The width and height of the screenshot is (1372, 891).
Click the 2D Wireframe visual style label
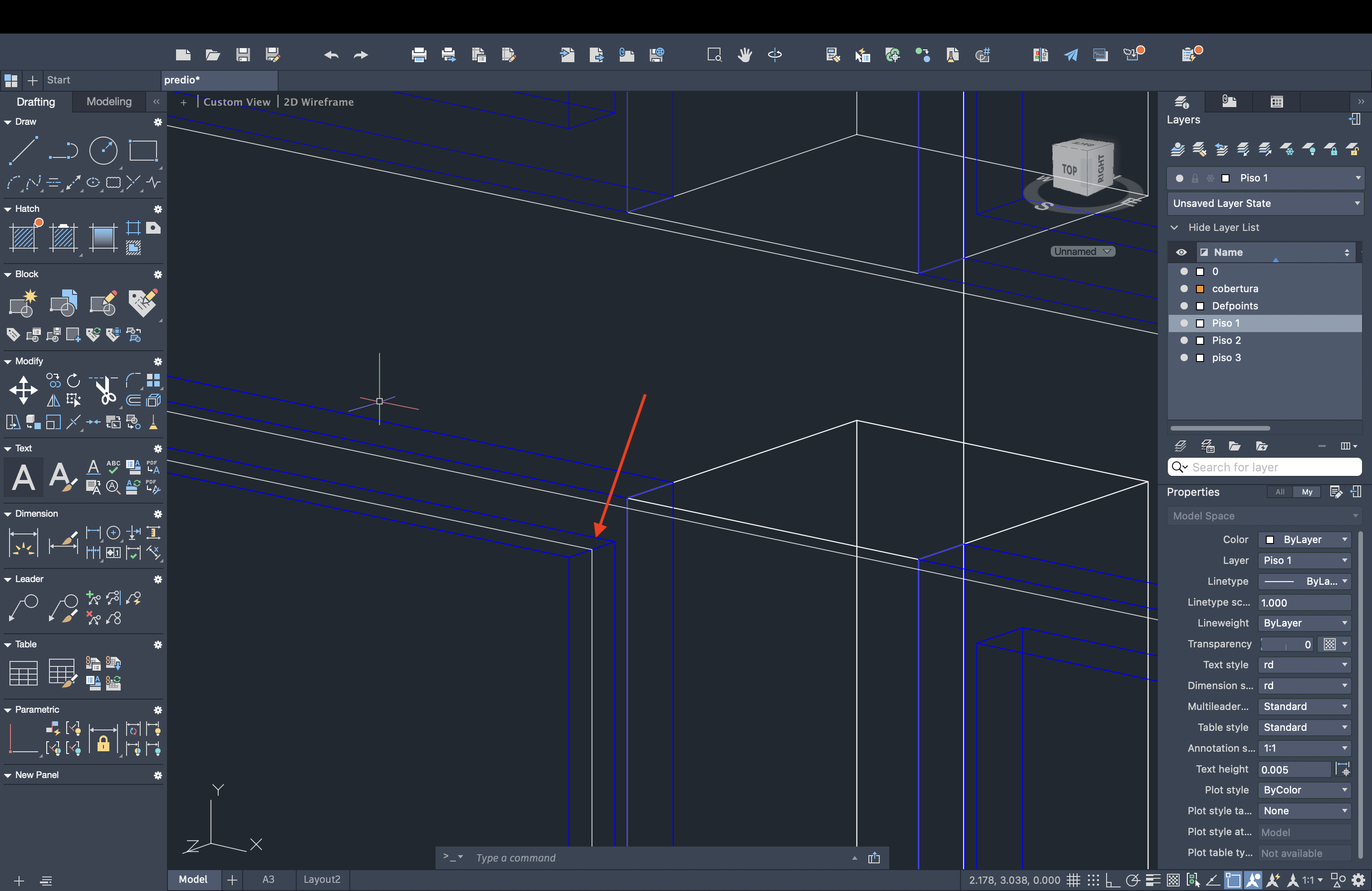tap(318, 102)
